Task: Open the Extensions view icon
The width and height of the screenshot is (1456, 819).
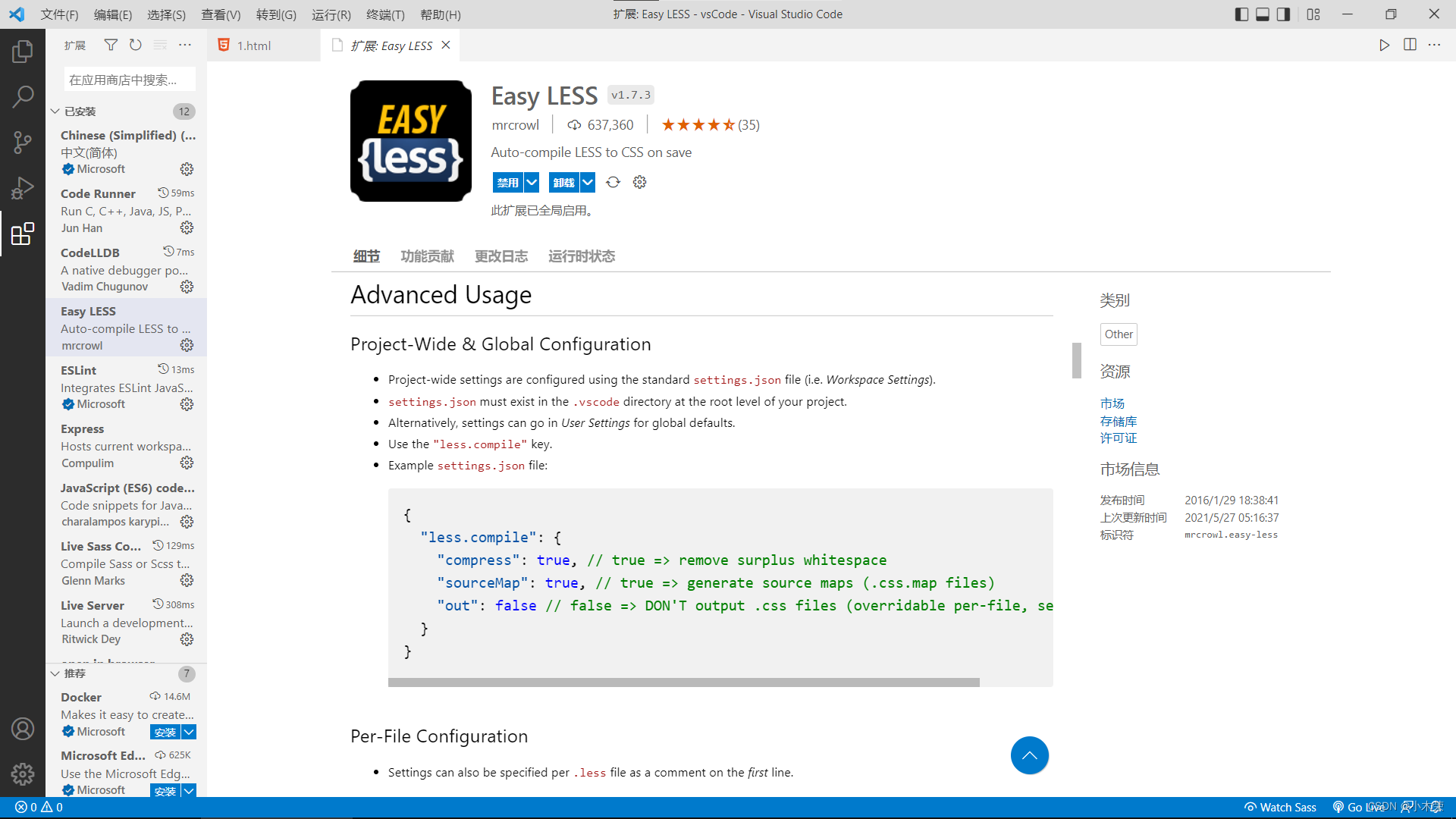Action: (23, 234)
